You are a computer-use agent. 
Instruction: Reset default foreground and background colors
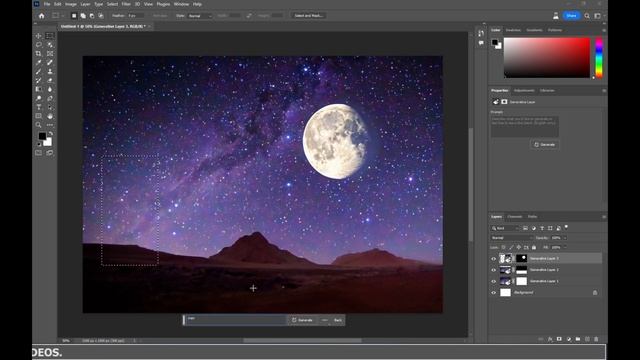[39, 144]
